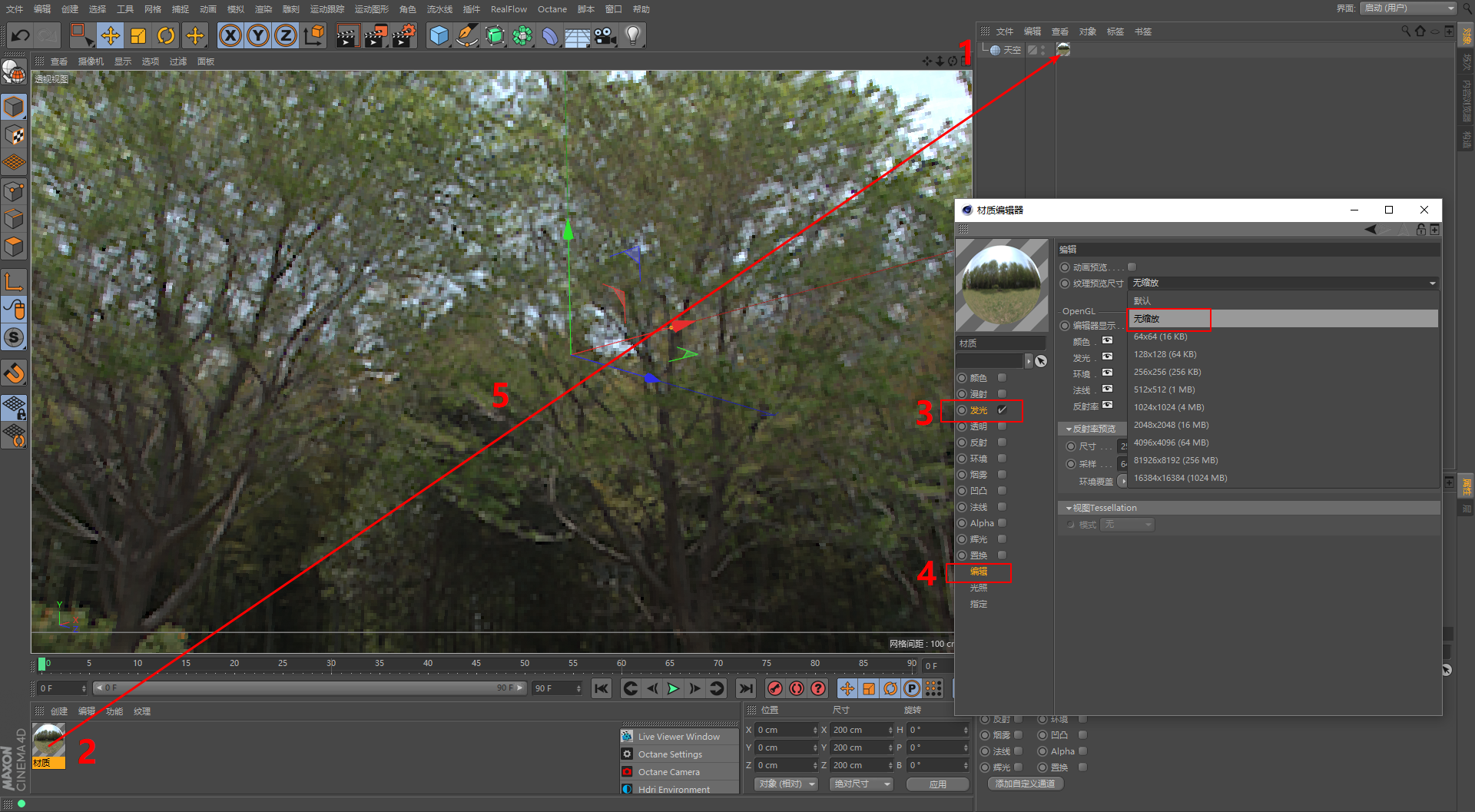Viewport: 1475px width, 812px height.
Task: Open the Bend deformer icon
Action: 550,35
